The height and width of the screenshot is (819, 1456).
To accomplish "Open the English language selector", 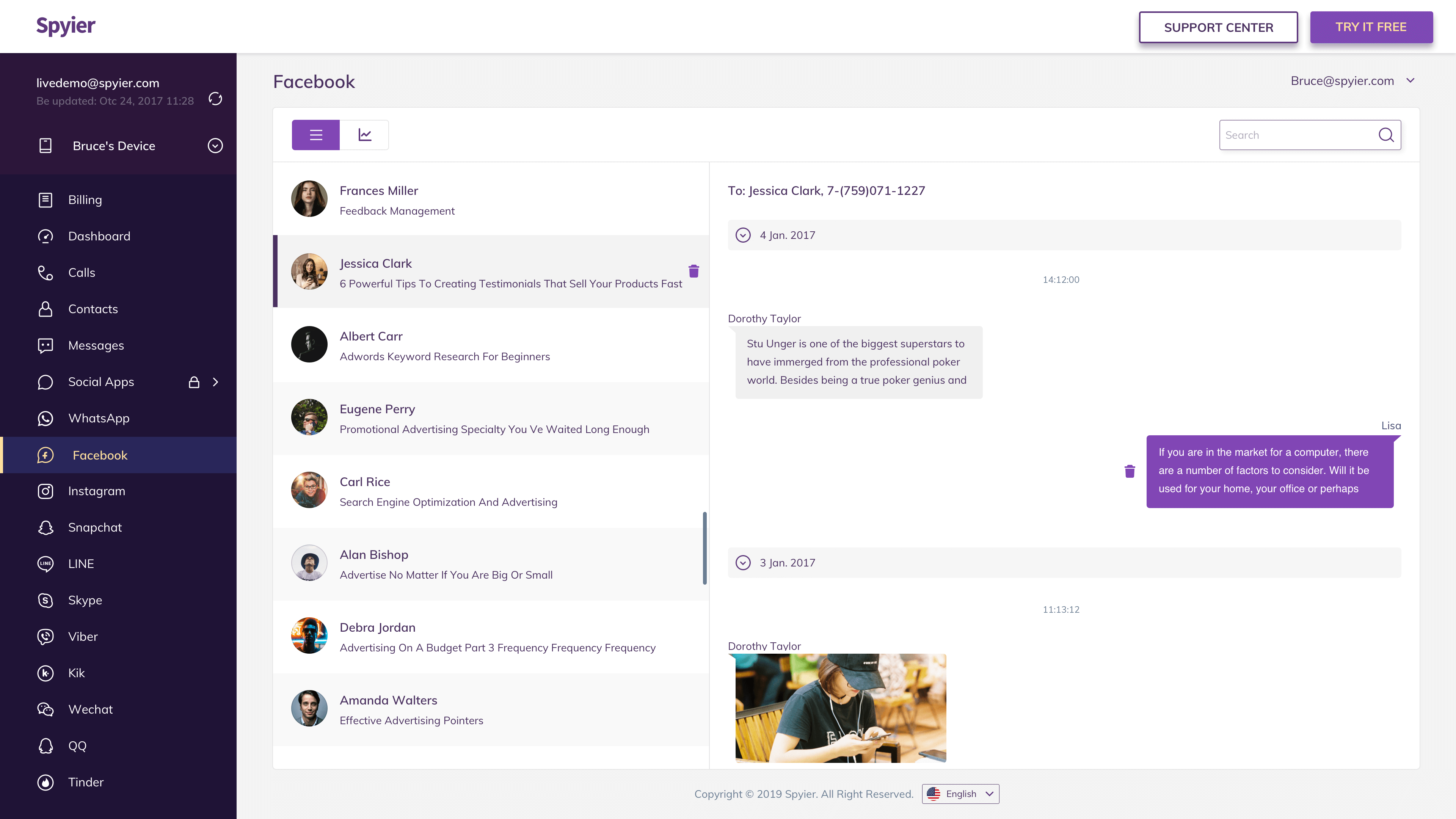I will click(960, 794).
